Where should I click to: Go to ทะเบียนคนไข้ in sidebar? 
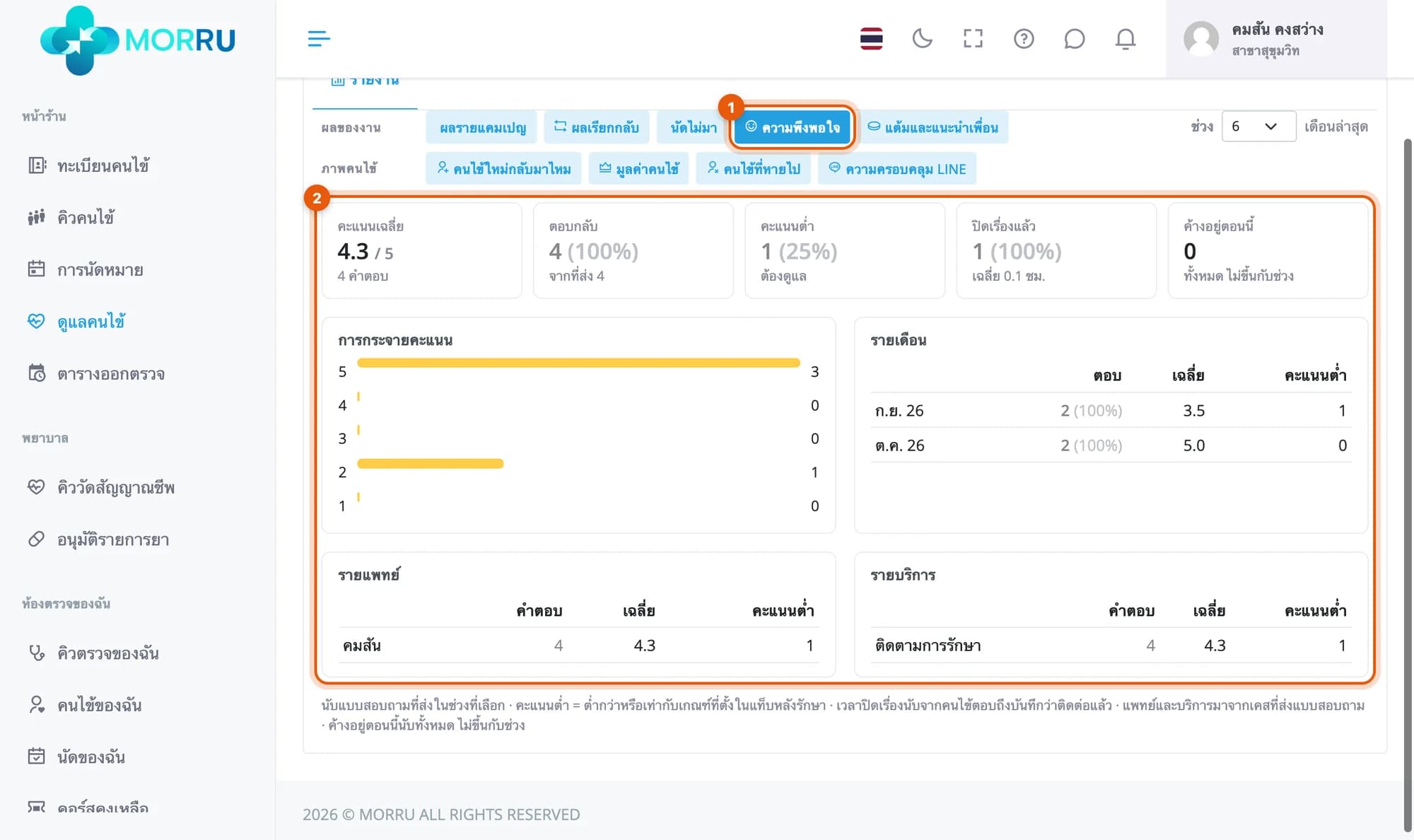103,165
